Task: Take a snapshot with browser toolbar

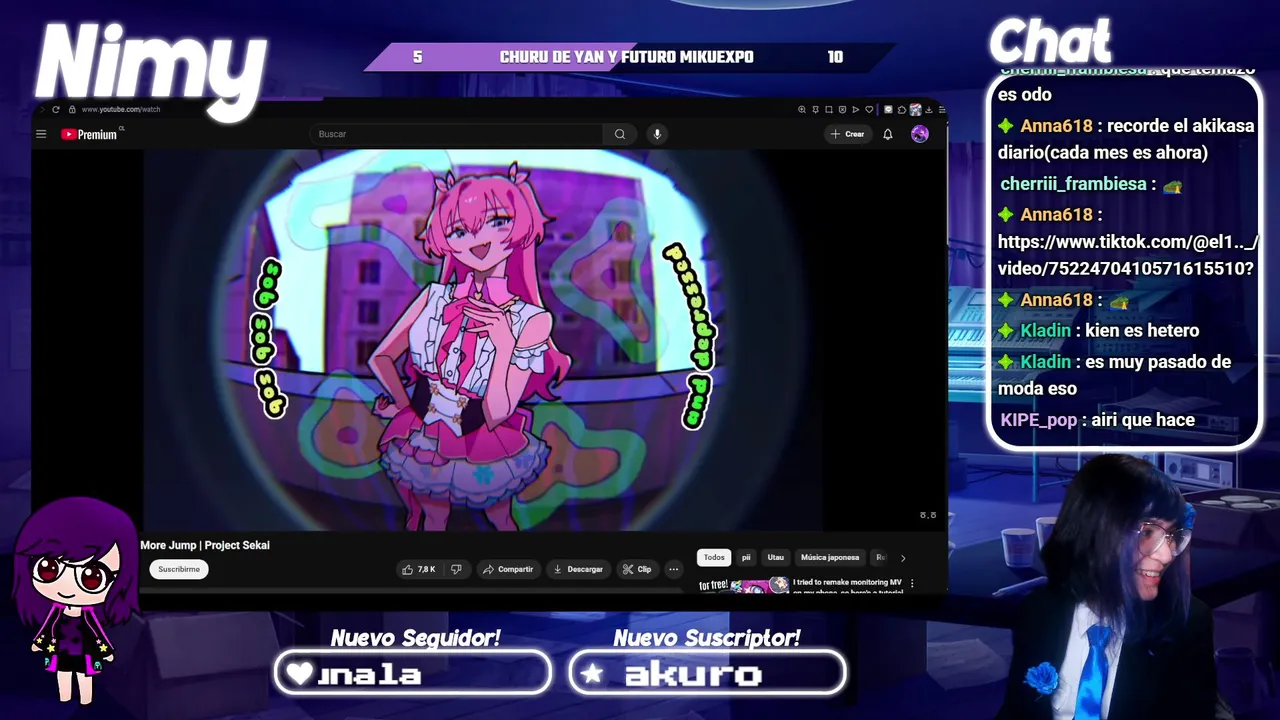Action: click(829, 110)
